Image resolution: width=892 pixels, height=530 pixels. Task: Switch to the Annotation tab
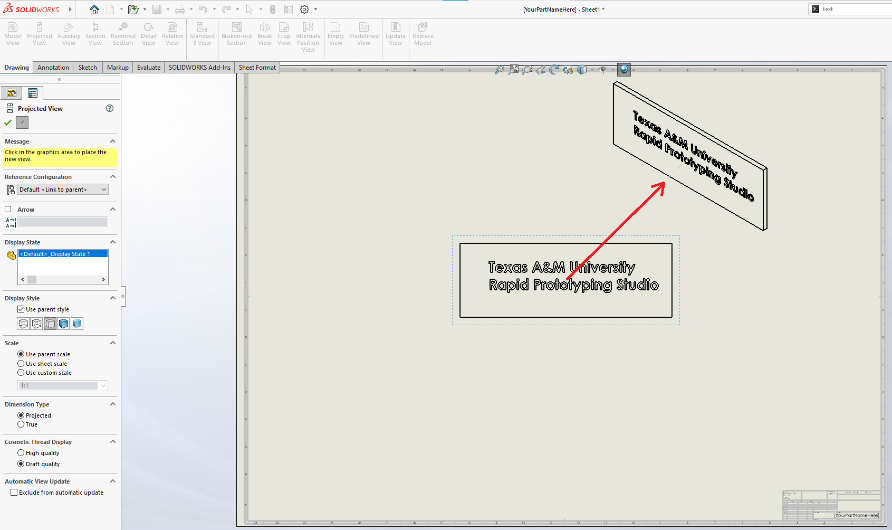53,68
